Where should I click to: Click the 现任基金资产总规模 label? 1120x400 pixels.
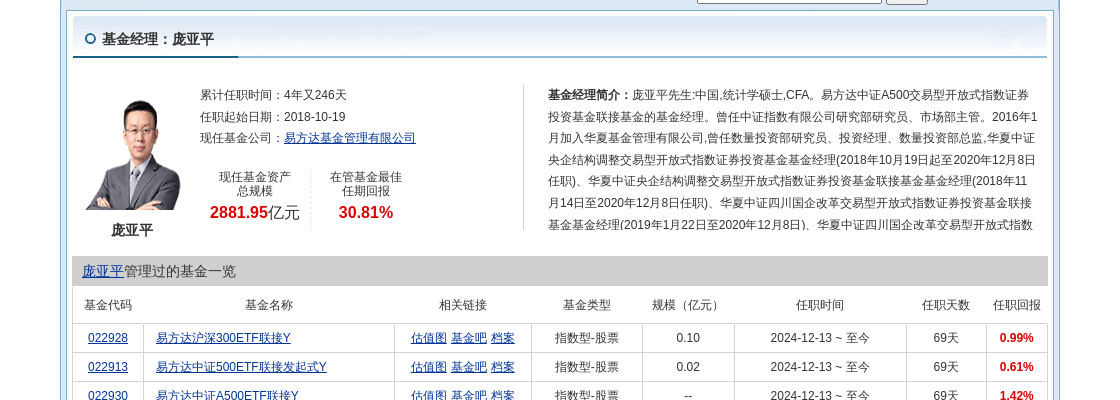[x=255, y=184]
